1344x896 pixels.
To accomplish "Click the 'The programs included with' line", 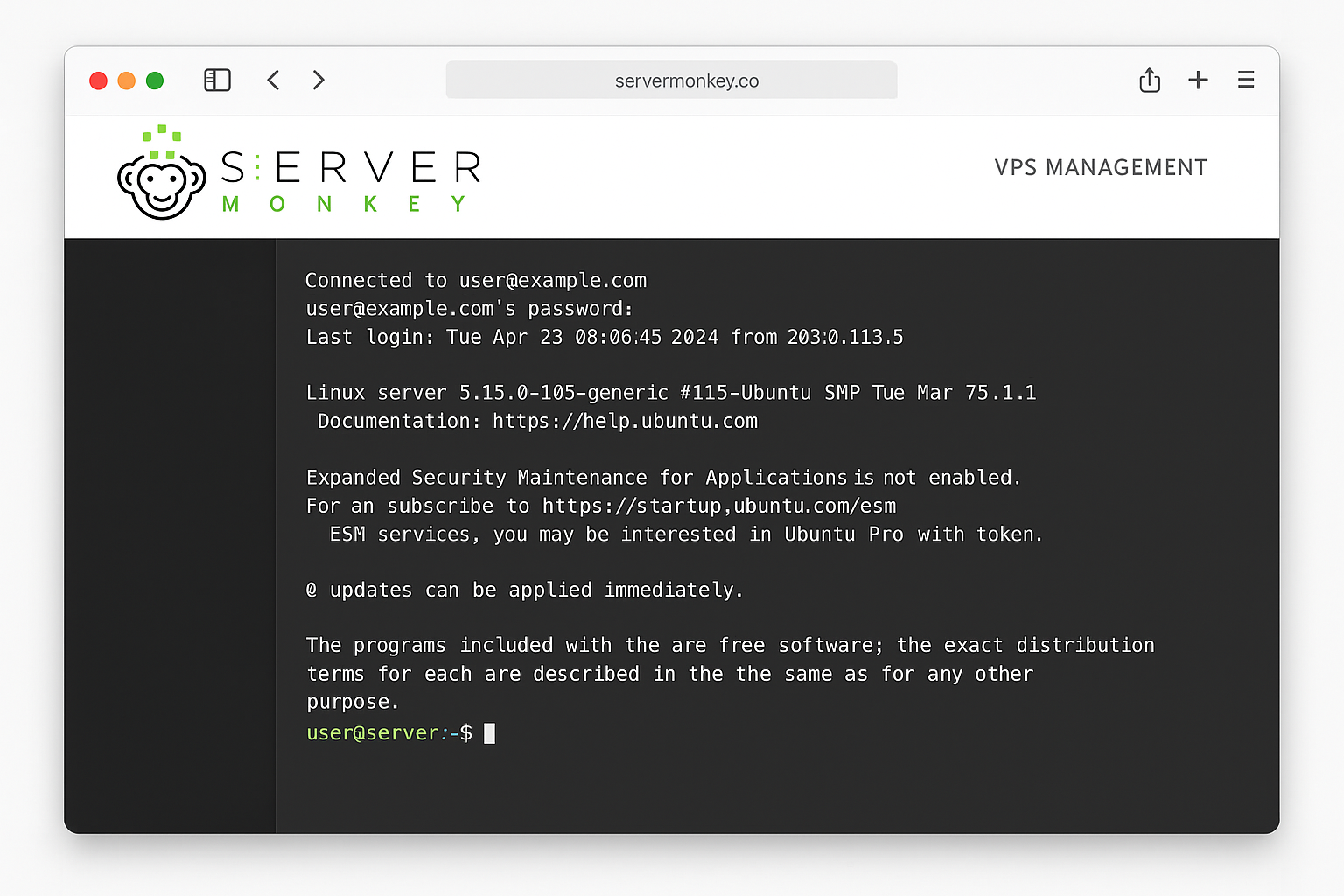I will pos(731,646).
